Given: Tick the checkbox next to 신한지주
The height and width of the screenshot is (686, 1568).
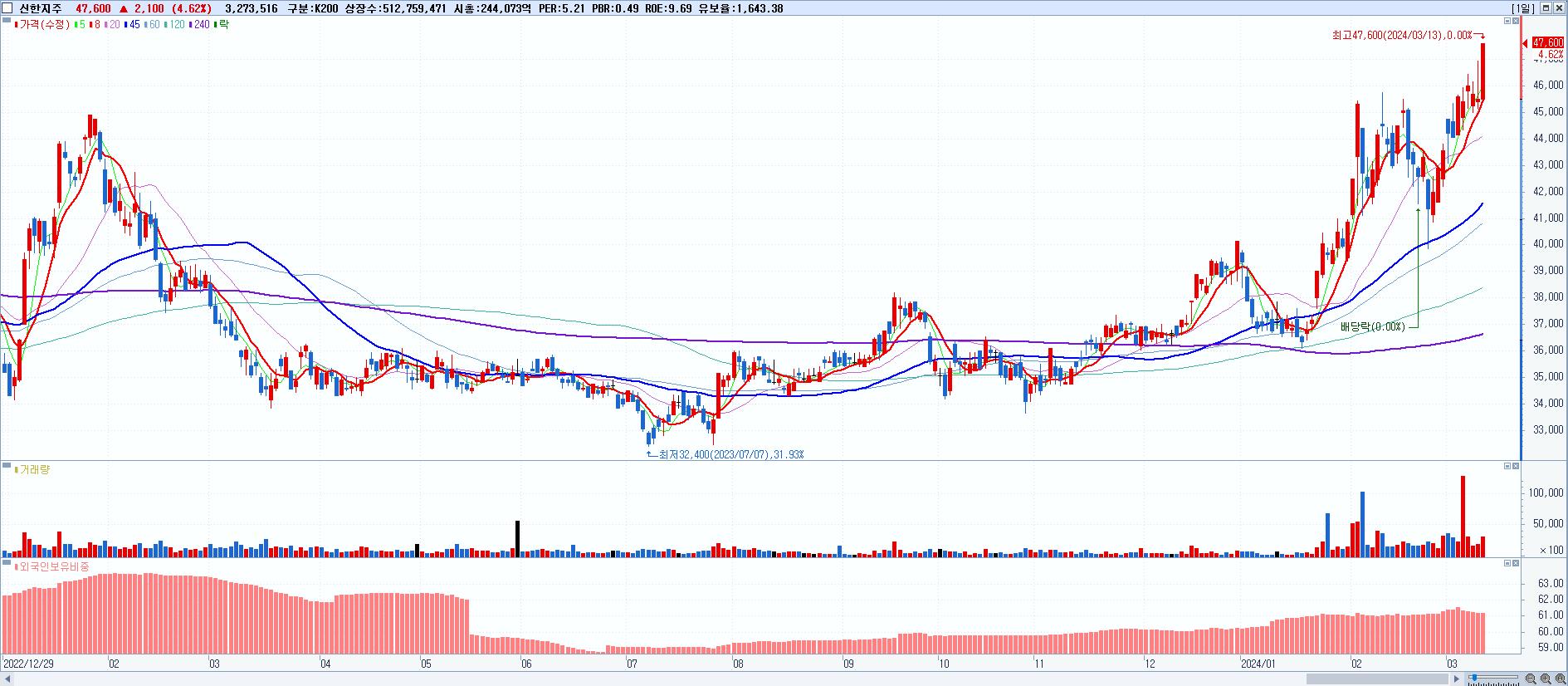Looking at the screenshot, I should pos(7,8).
